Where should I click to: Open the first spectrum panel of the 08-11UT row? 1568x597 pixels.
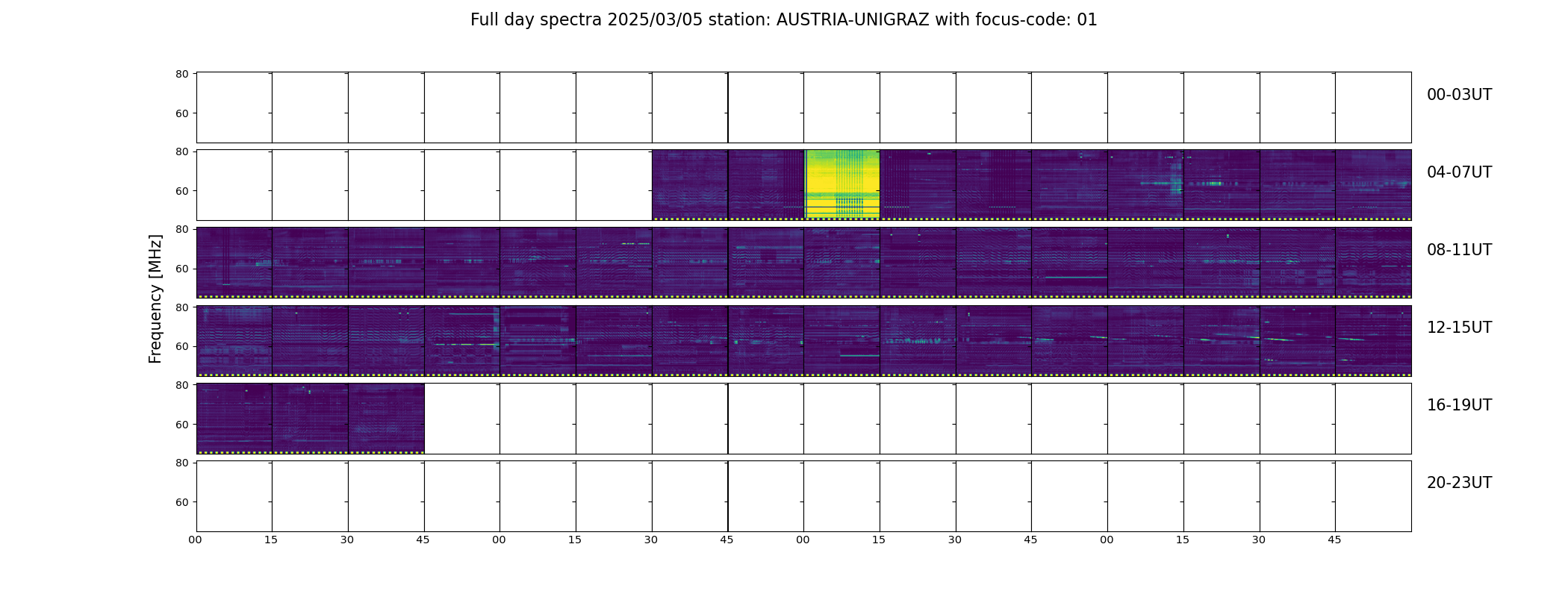pyautogui.click(x=234, y=263)
